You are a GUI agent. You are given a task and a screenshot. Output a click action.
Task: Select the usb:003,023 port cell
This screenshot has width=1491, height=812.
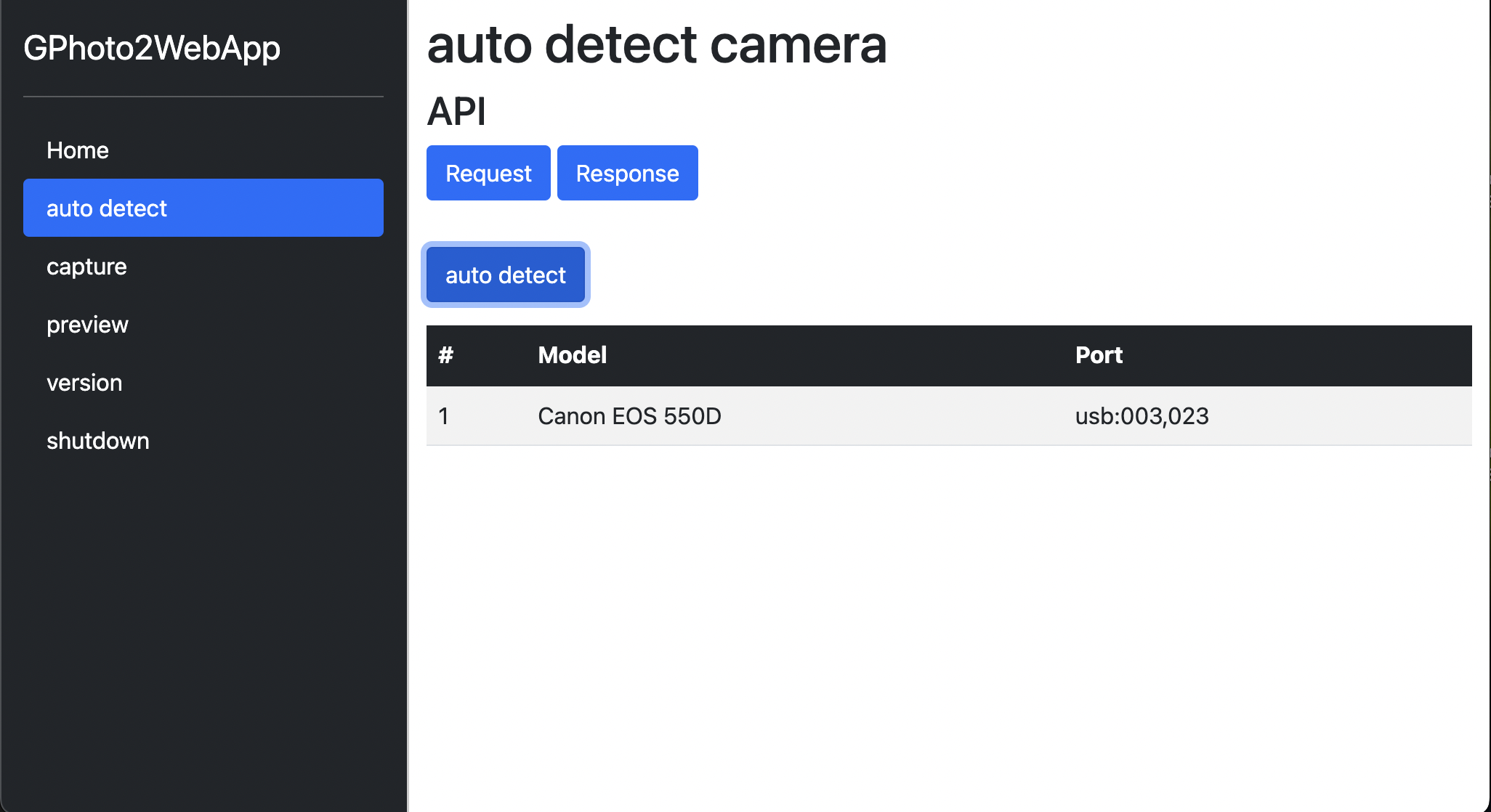tap(1268, 416)
